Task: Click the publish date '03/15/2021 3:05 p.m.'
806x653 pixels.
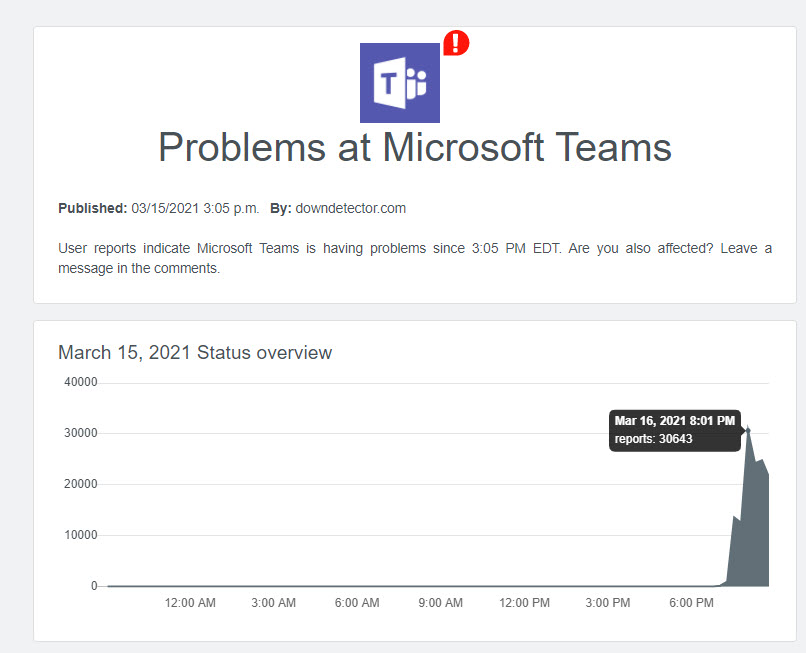Action: tap(195, 208)
